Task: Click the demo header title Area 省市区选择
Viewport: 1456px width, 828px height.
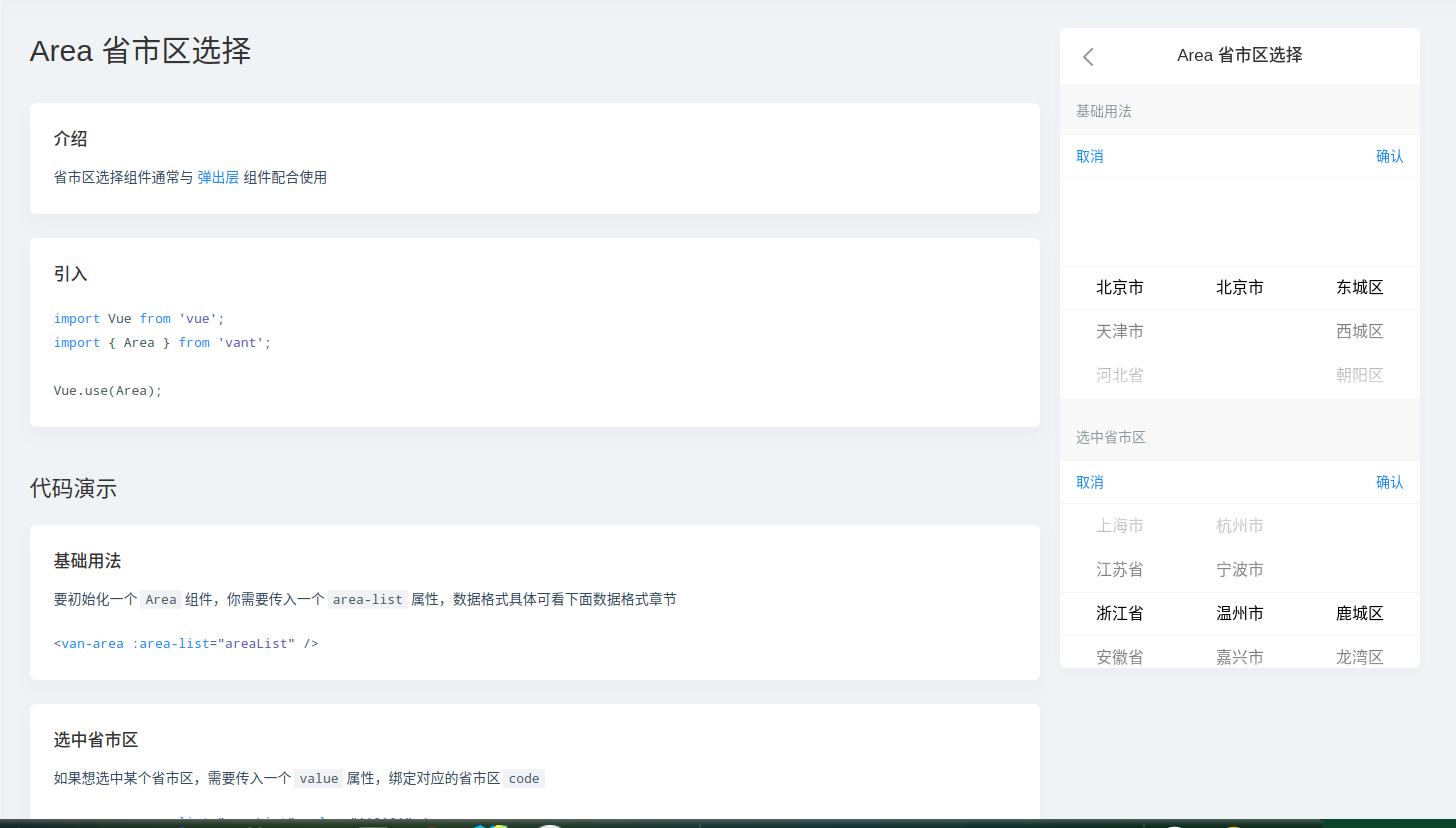Action: click(1240, 56)
